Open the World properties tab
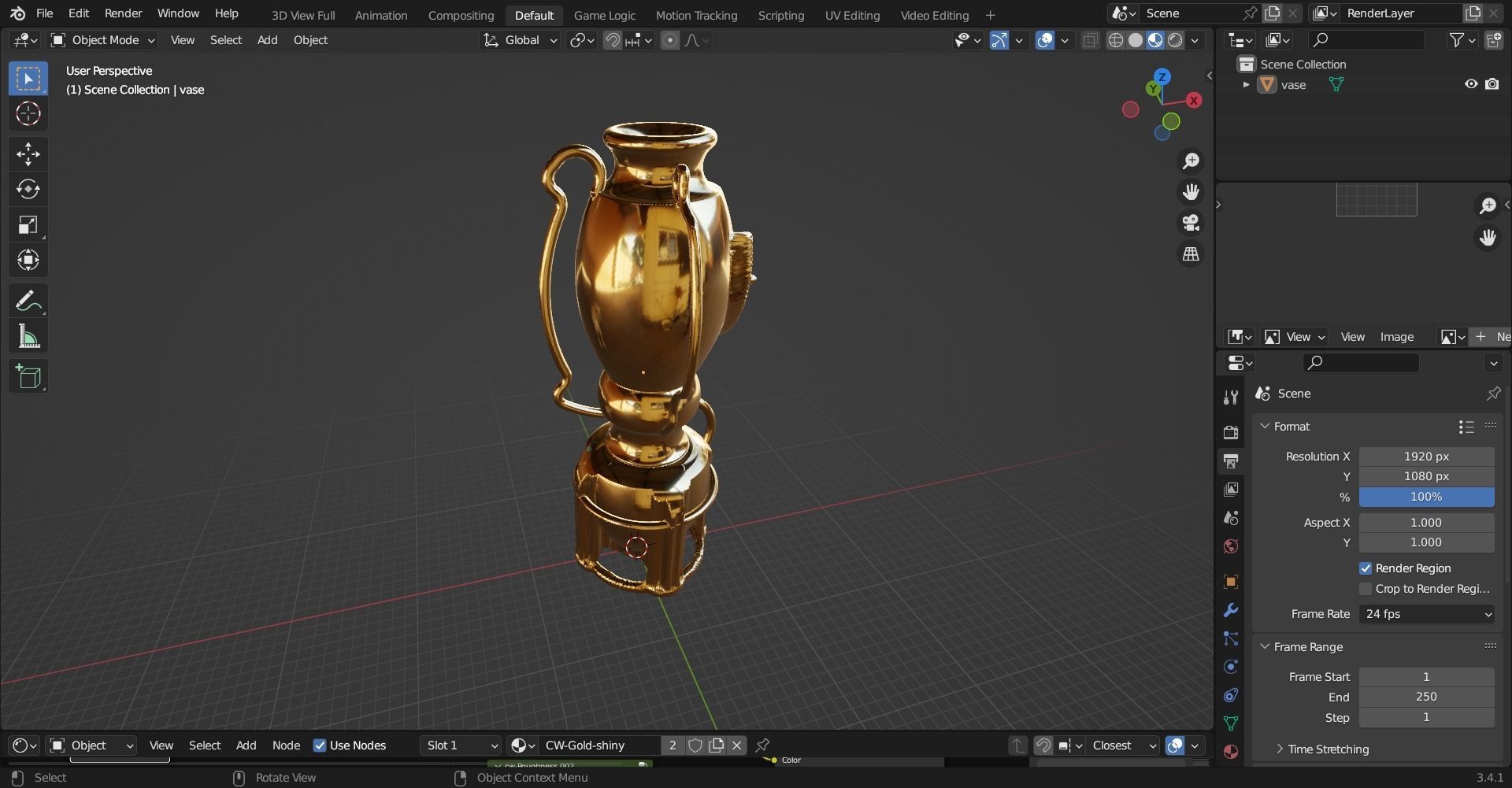 click(1231, 546)
